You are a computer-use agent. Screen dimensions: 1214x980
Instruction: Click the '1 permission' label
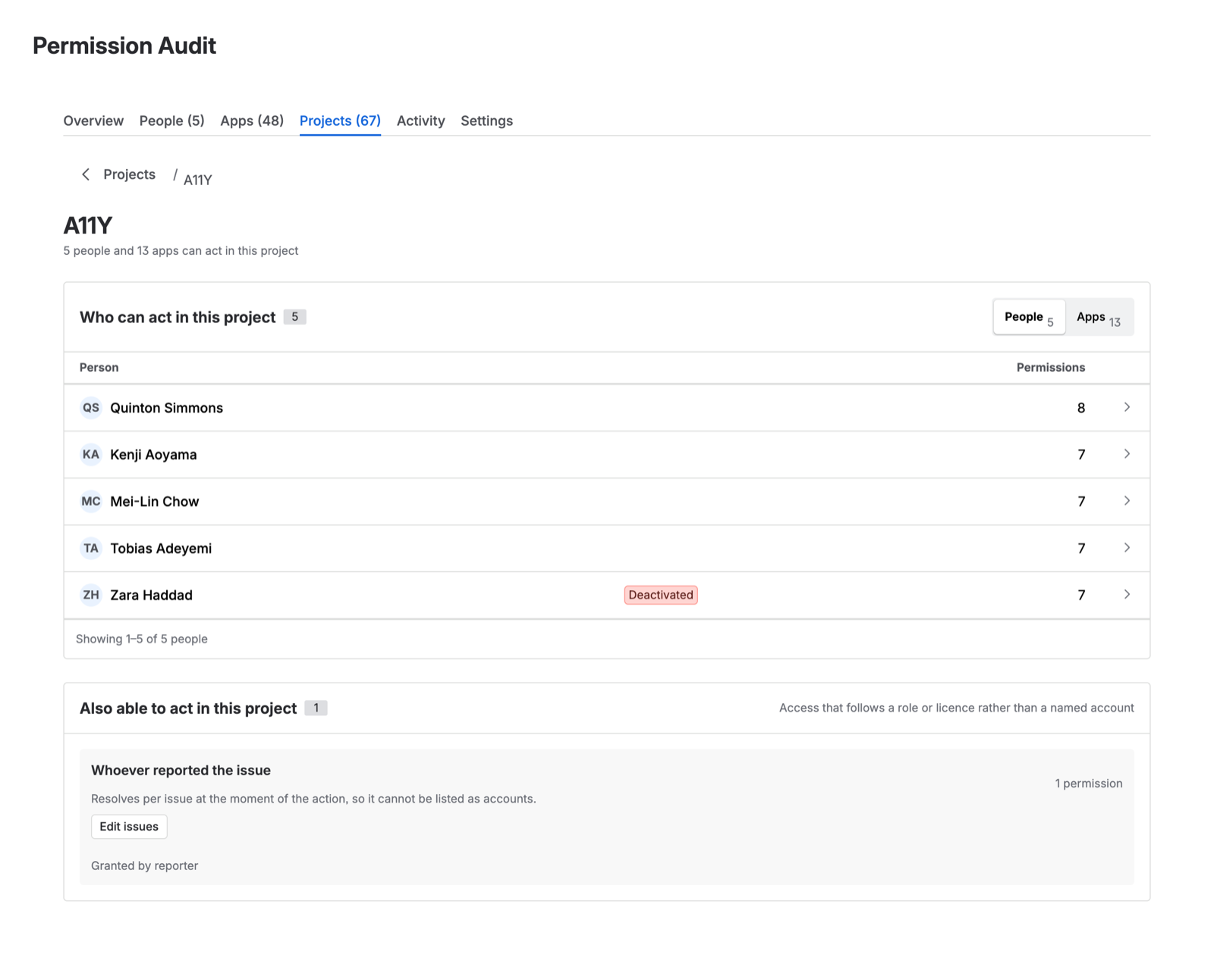[x=1088, y=784]
